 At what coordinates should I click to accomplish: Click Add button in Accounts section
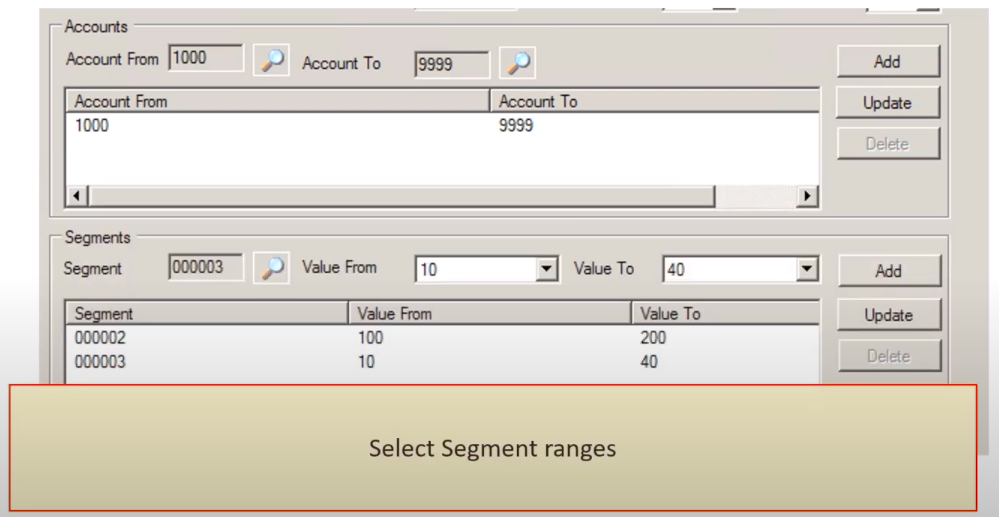pyautogui.click(x=888, y=62)
